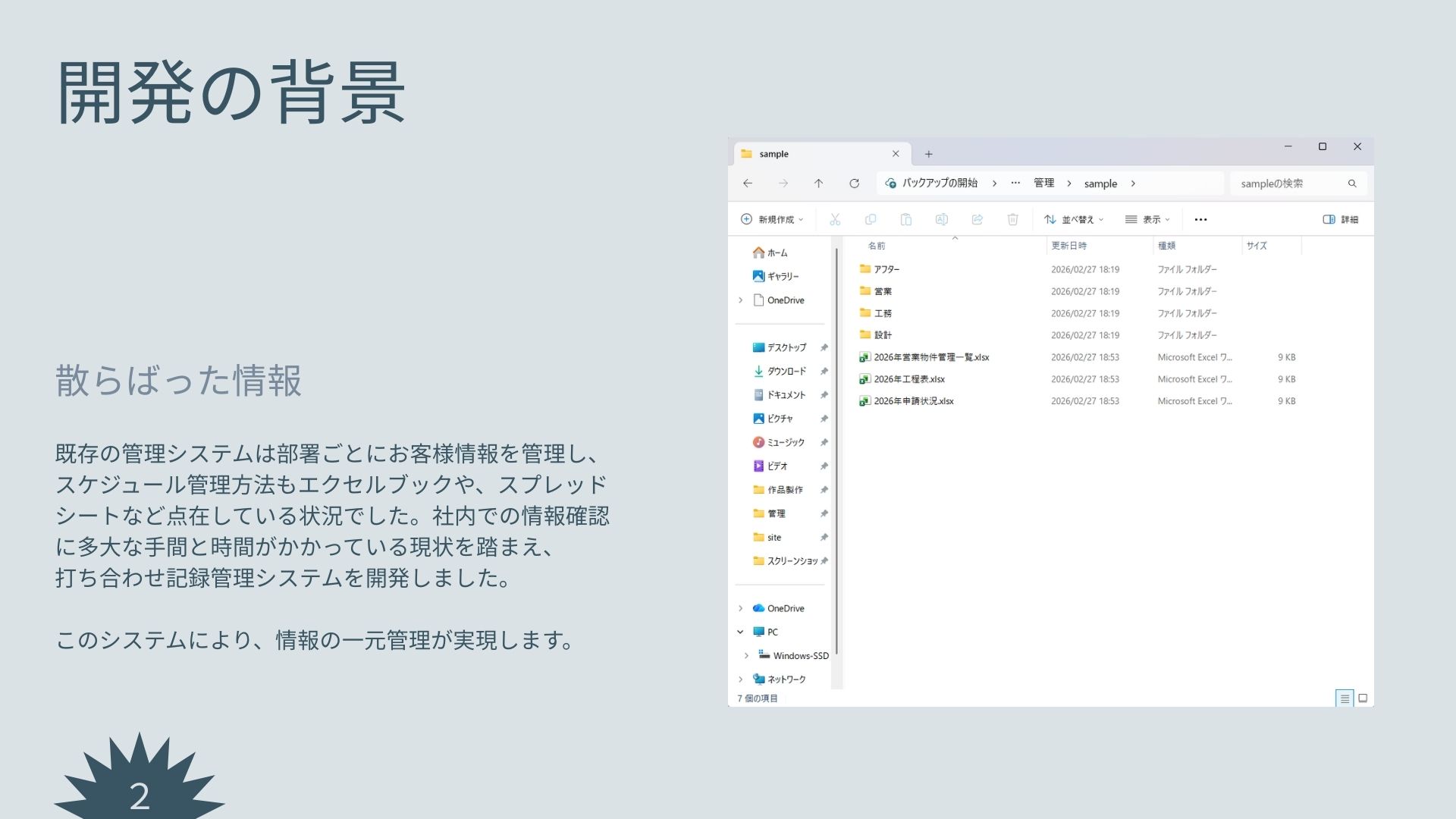The height and width of the screenshot is (819, 1456).
Task: Go up one folder level
Action: pos(818,184)
